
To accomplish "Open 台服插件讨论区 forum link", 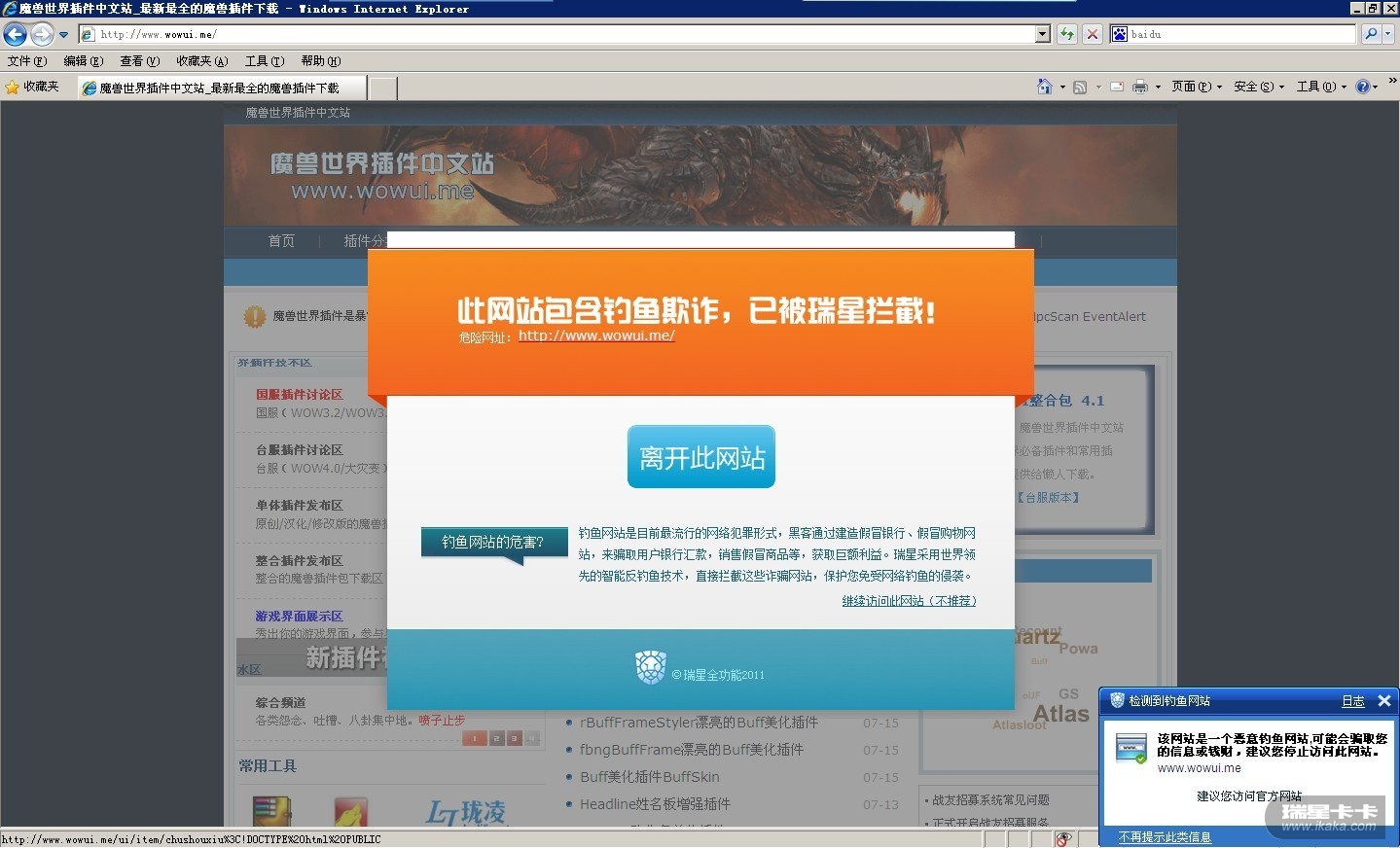I will [x=299, y=450].
